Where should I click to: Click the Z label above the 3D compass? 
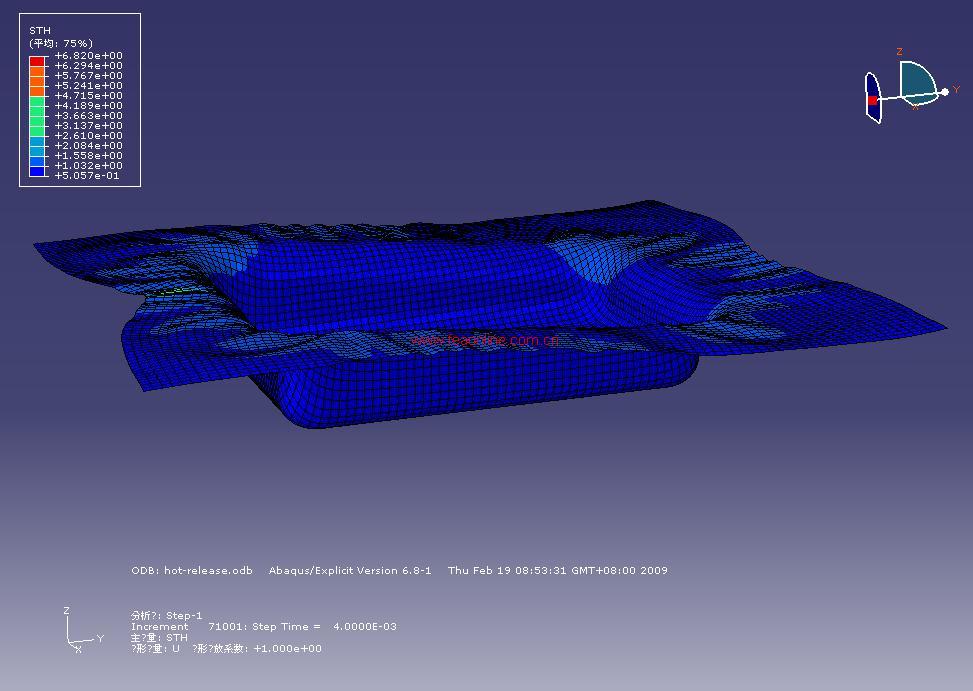tap(900, 51)
